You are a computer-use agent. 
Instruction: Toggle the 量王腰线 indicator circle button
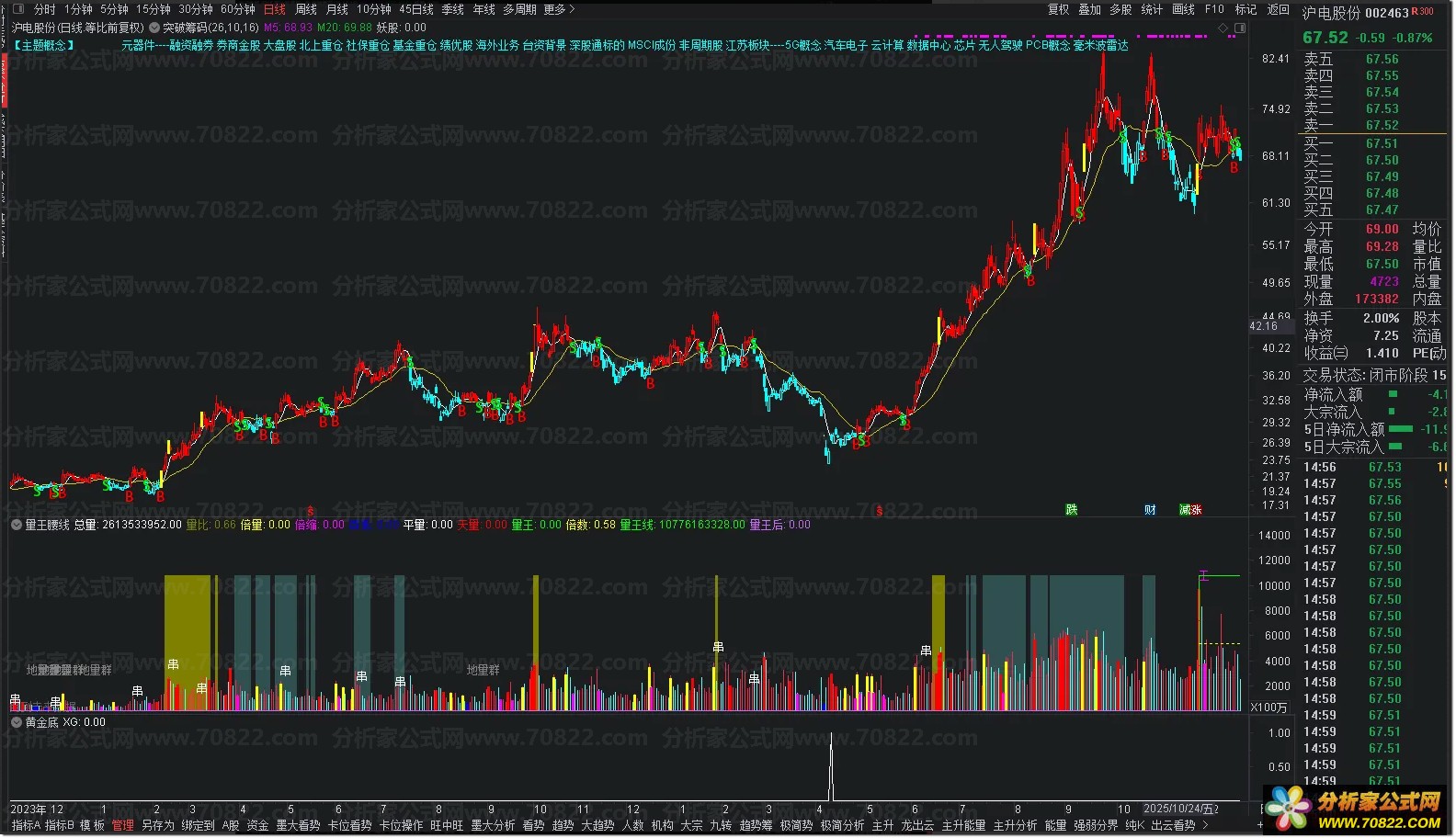(x=17, y=525)
